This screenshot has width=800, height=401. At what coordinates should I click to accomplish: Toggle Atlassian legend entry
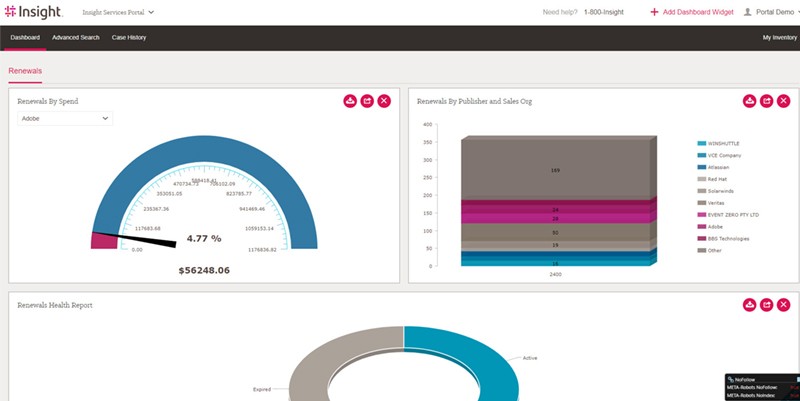click(713, 167)
